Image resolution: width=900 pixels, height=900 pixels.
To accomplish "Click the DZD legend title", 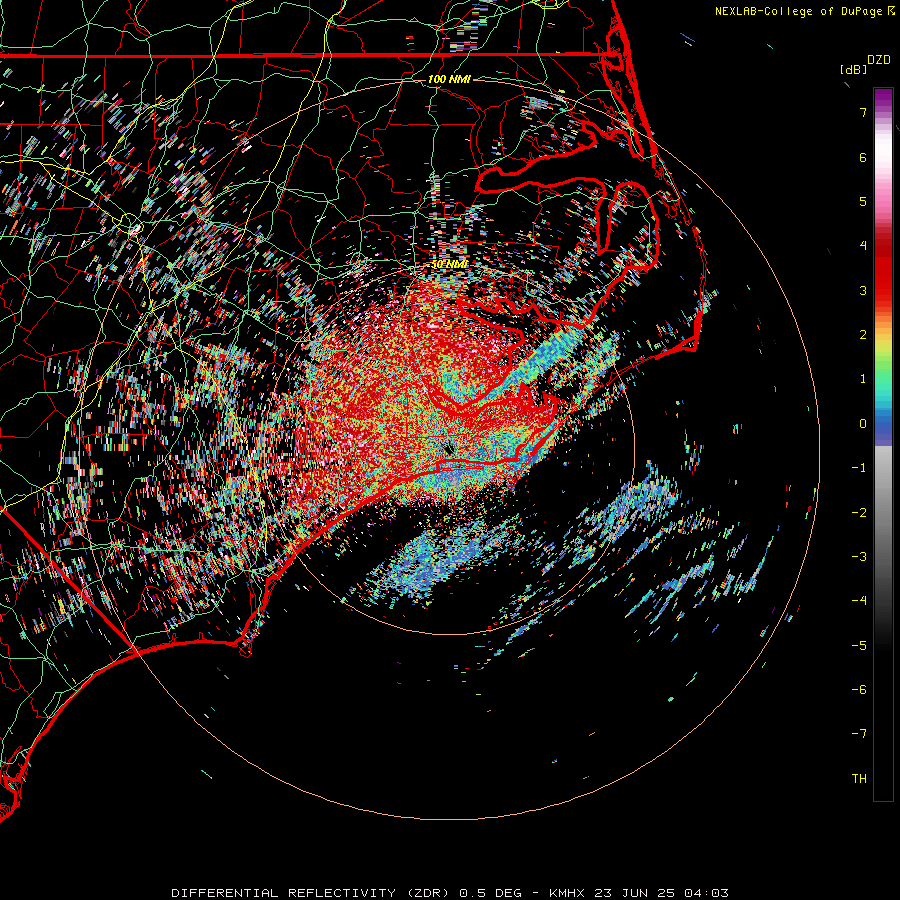I will [x=879, y=60].
